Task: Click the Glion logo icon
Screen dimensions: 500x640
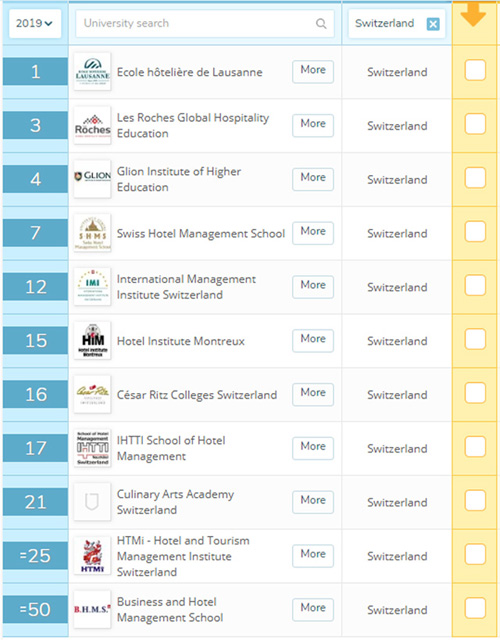Action: (92, 179)
